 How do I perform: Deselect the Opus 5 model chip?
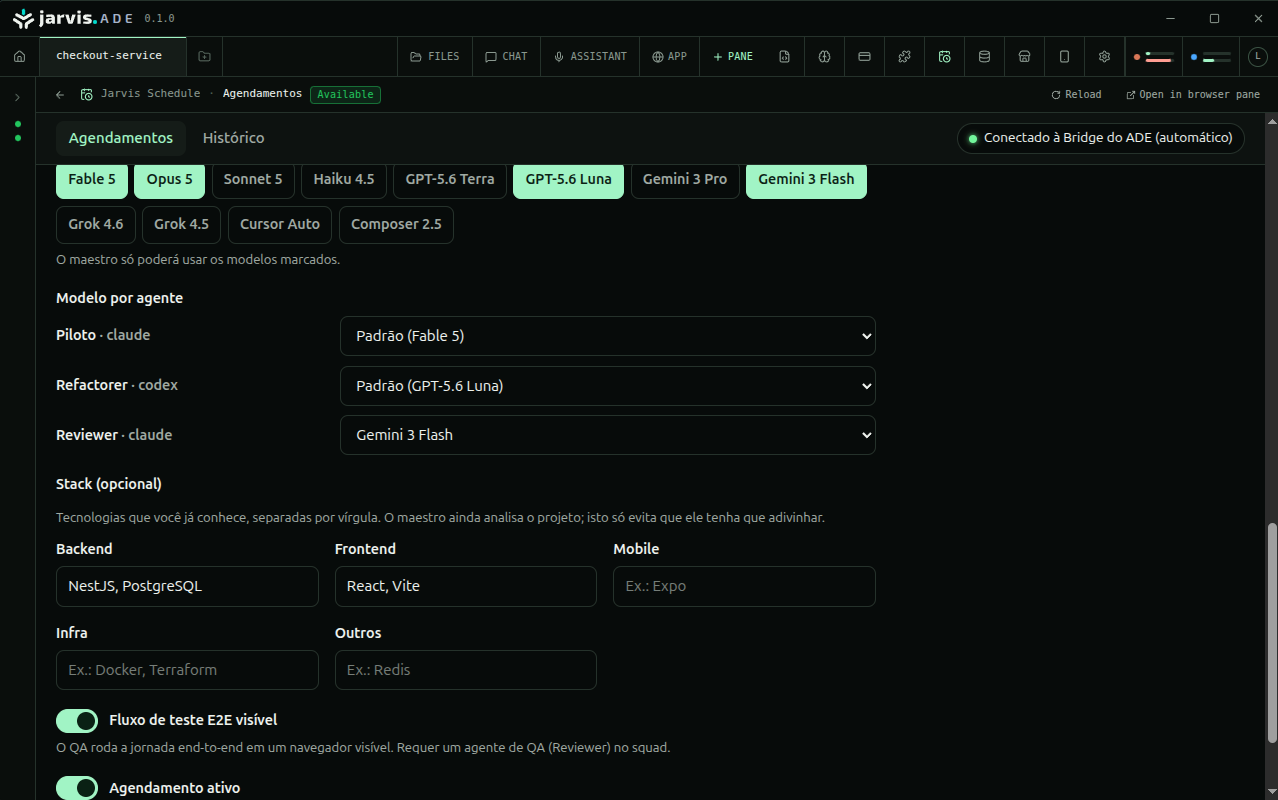coord(170,180)
